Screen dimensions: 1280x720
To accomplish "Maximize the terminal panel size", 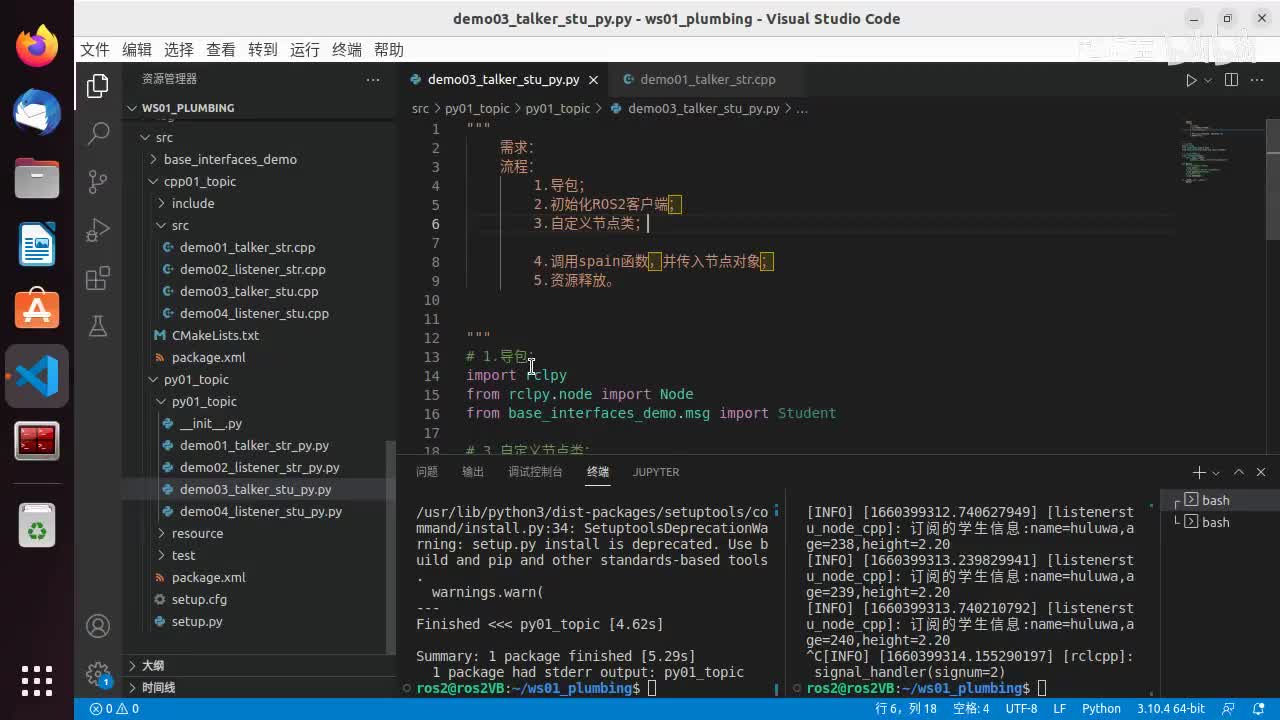I will [x=1239, y=472].
